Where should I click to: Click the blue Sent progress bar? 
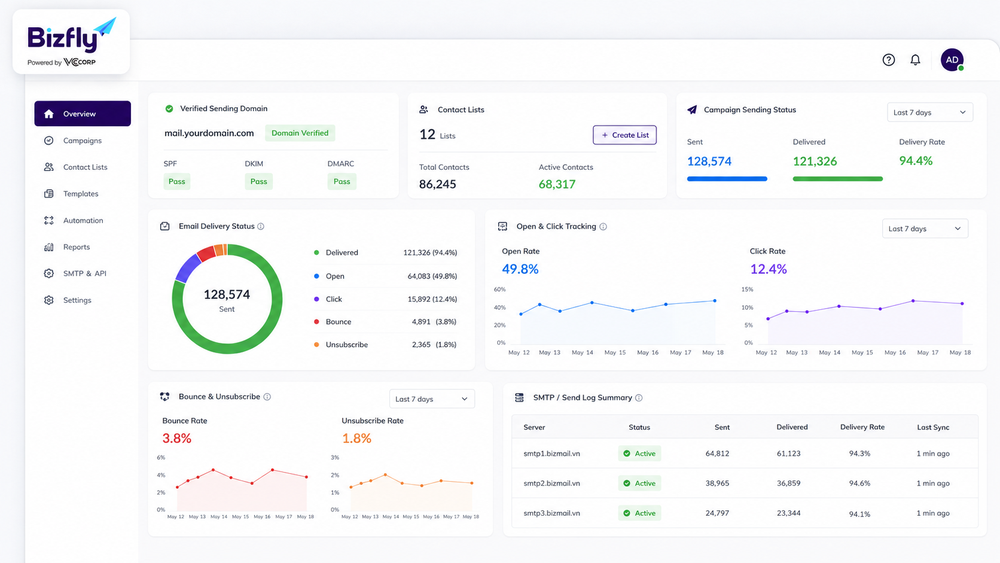(727, 179)
